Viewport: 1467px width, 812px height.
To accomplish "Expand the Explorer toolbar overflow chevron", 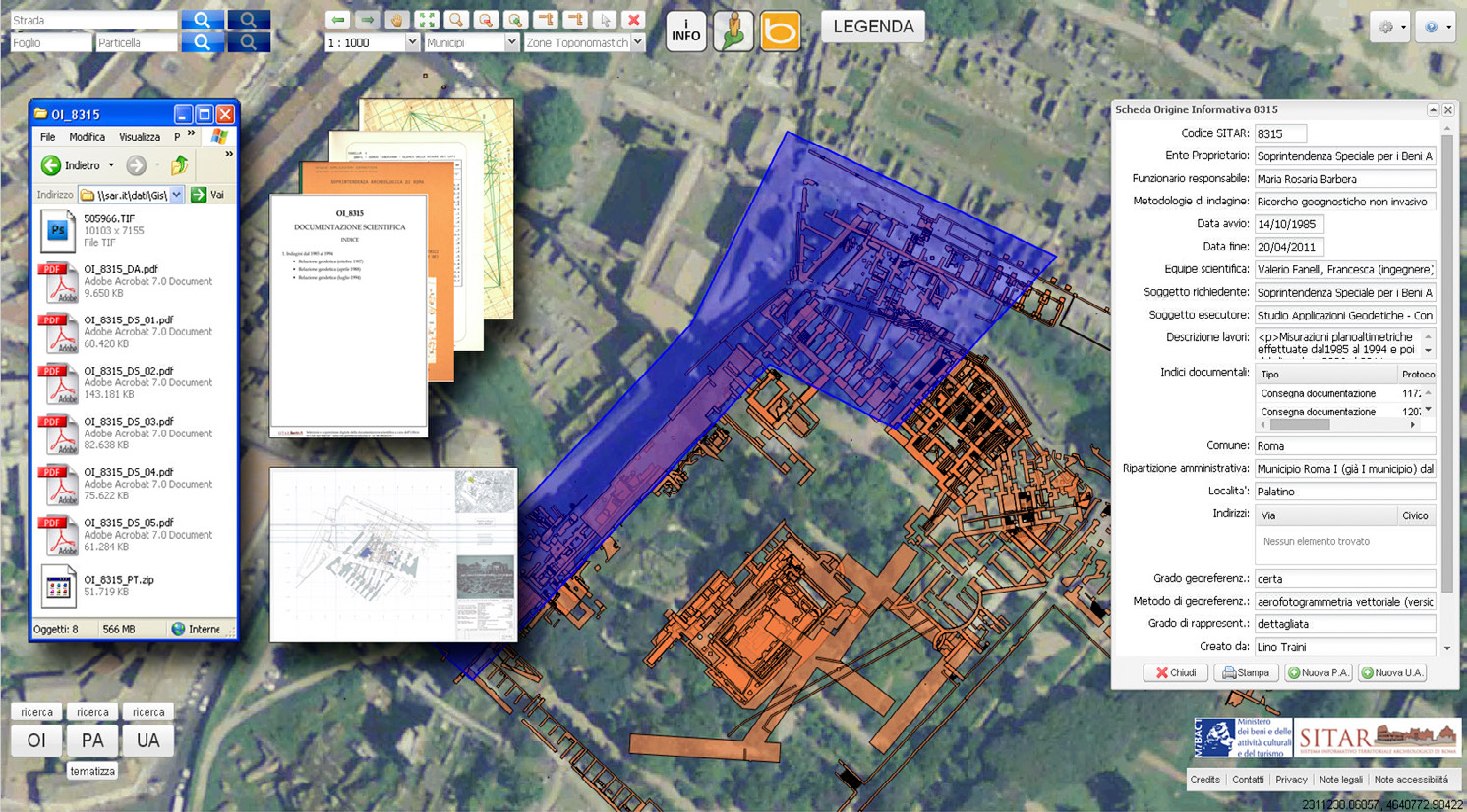I will tap(229, 154).
